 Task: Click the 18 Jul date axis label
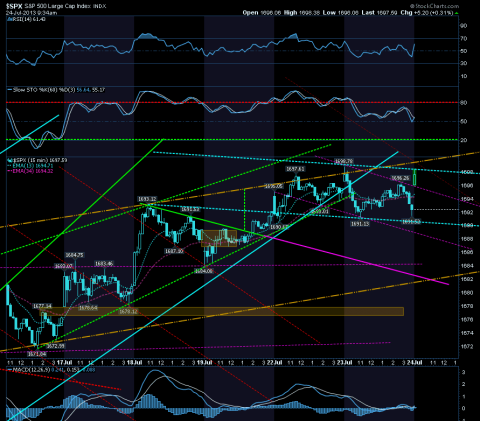(x=134, y=363)
